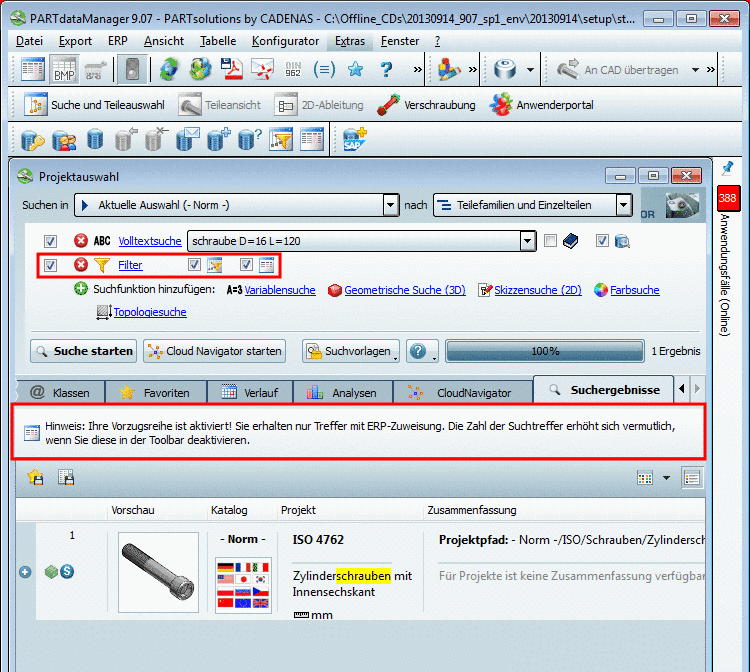Image resolution: width=750 pixels, height=672 pixels.
Task: Click the star favorites toolbar icon
Action: click(355, 69)
